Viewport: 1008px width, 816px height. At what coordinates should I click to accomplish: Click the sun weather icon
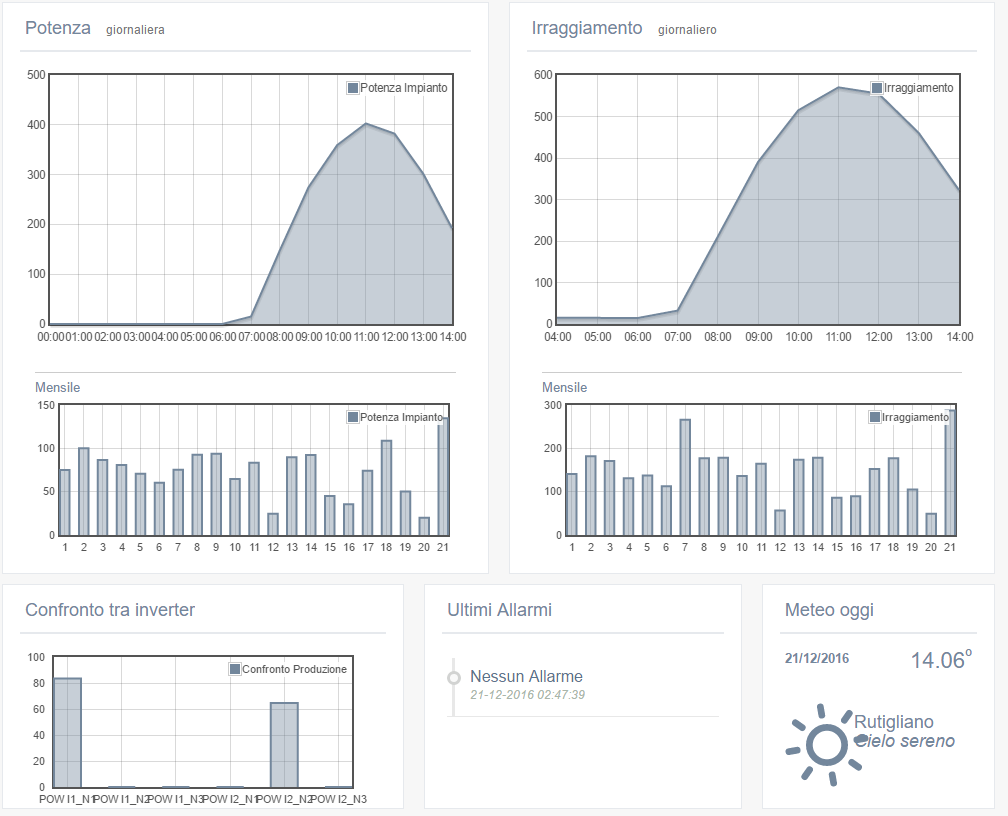825,744
